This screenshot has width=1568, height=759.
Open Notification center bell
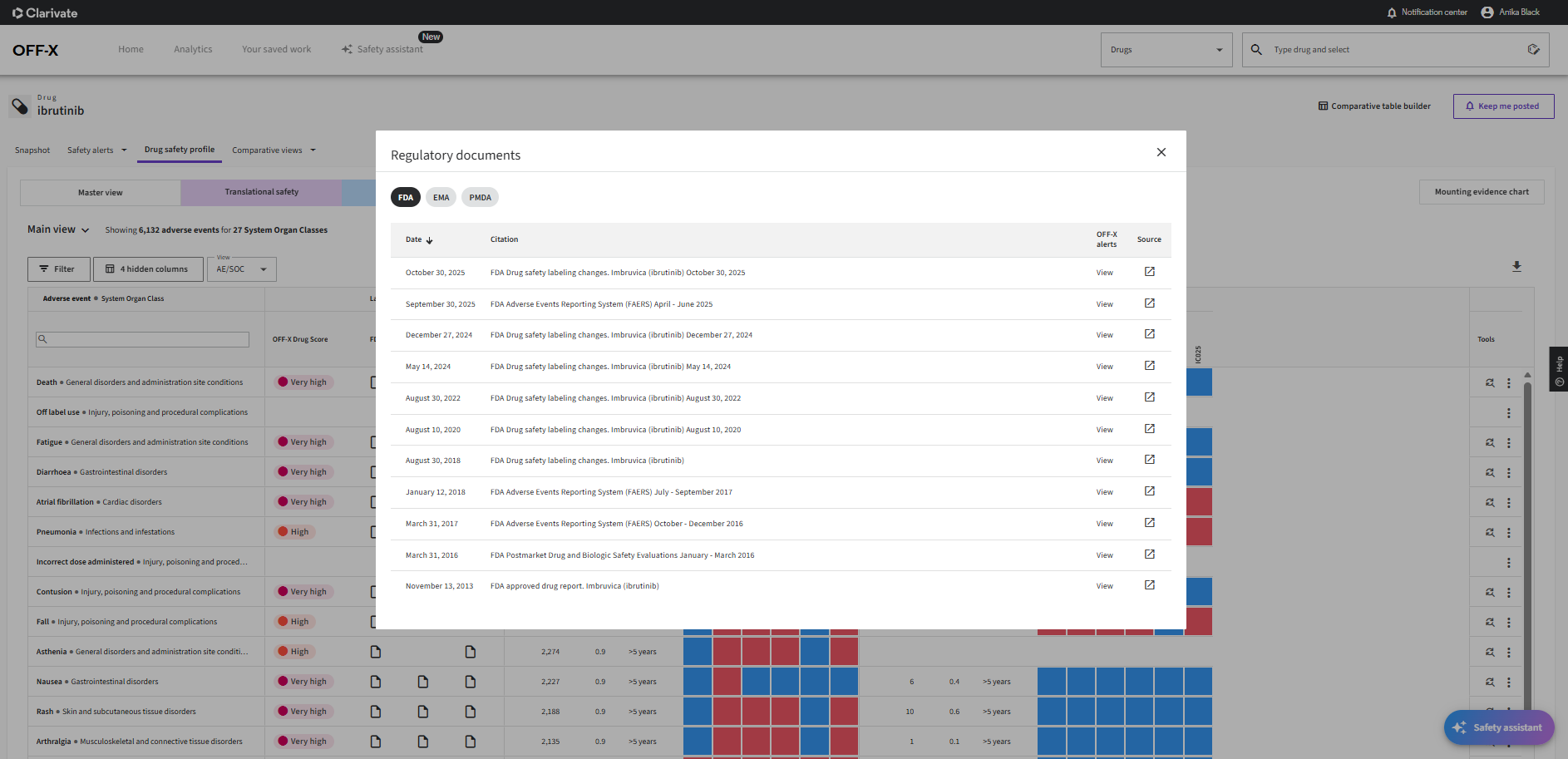[1392, 12]
